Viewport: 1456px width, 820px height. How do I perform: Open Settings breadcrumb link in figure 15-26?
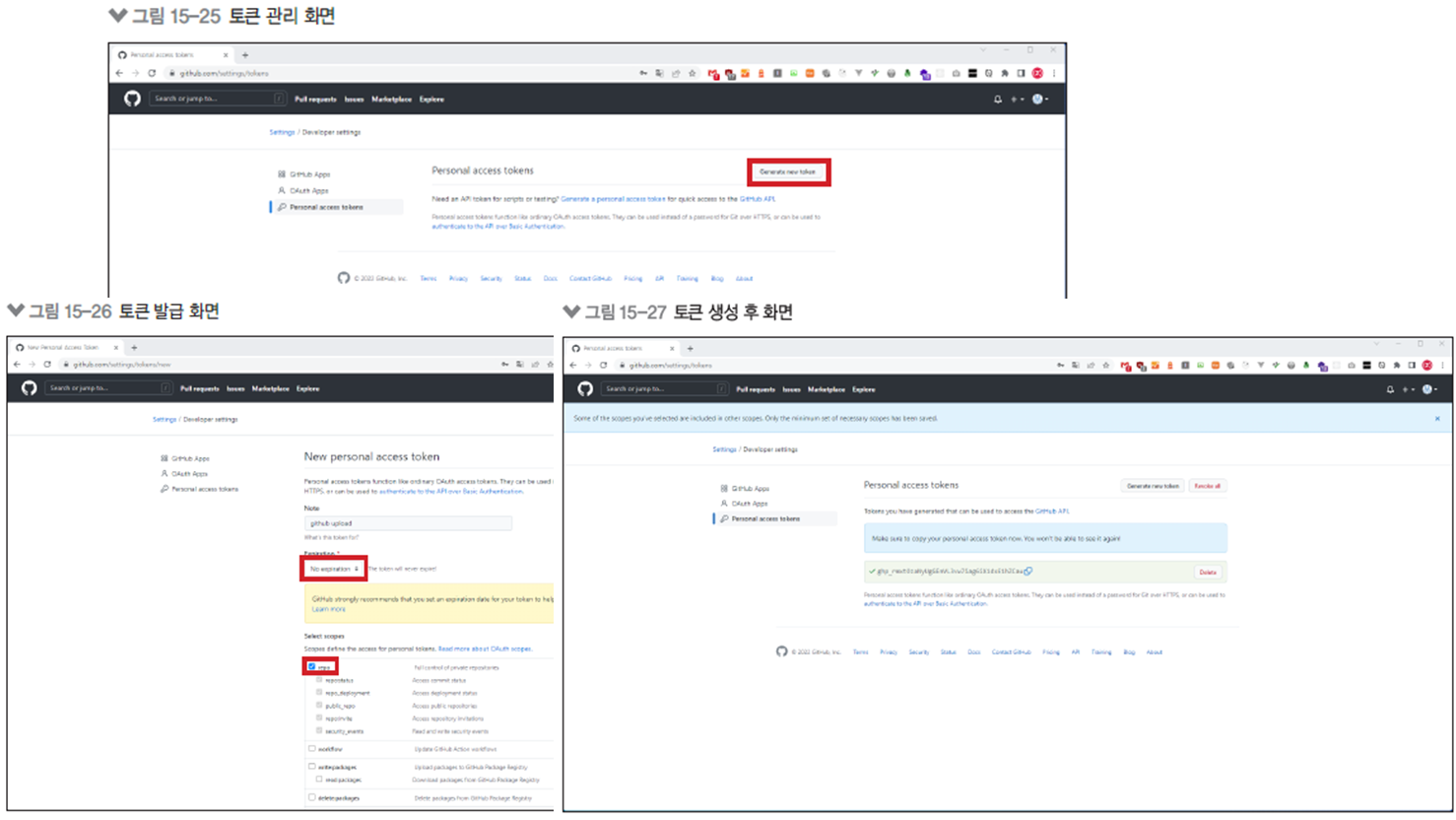click(165, 420)
